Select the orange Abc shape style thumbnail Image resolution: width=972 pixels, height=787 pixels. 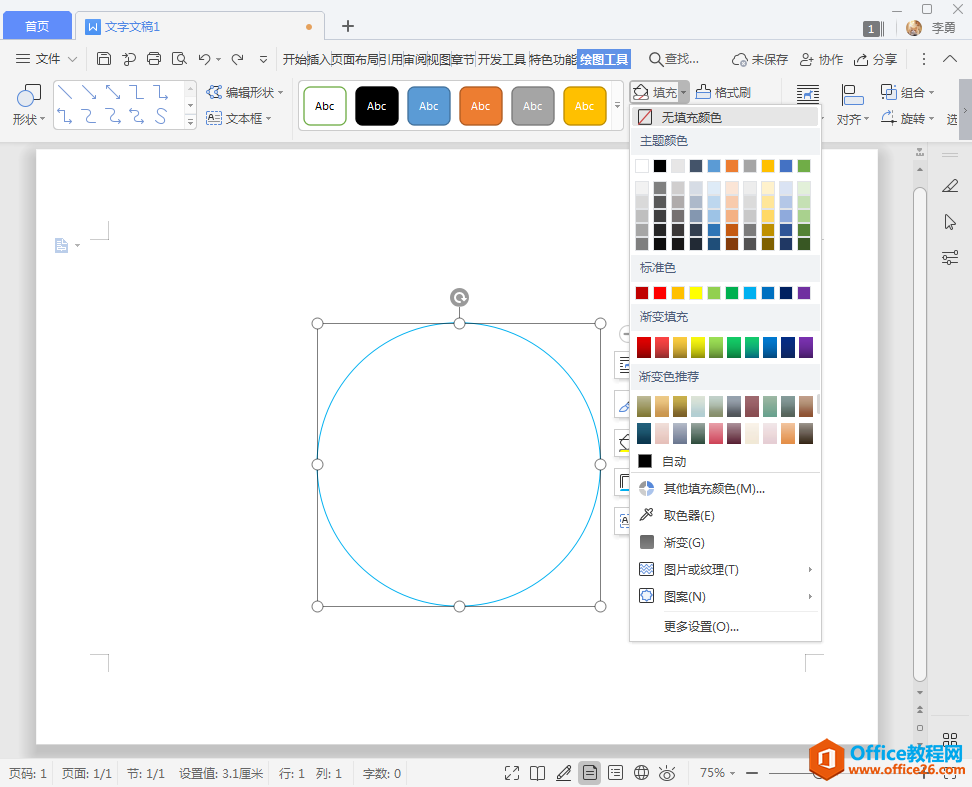pos(481,106)
